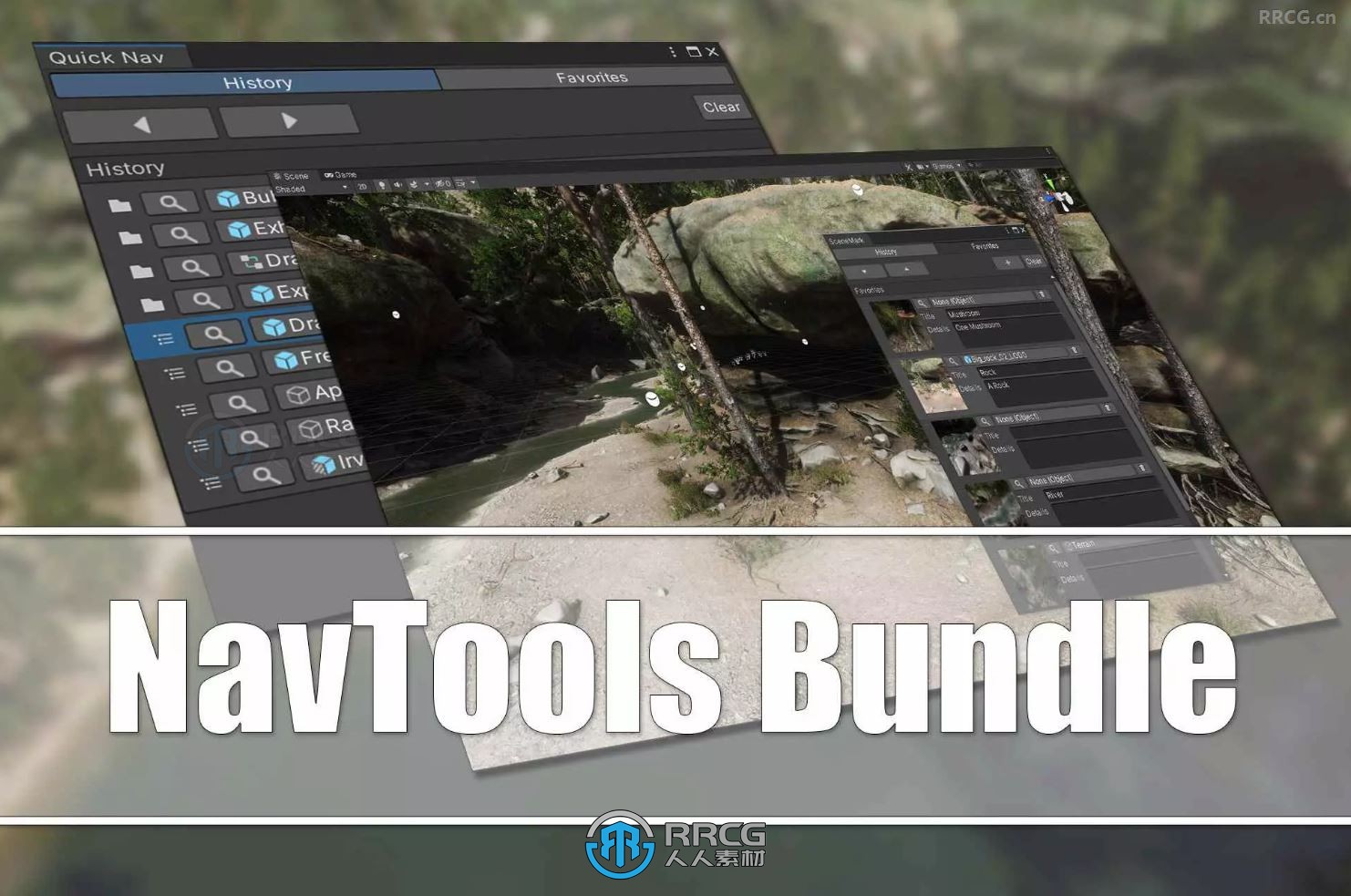Open the Quick Nav window title tab

108,57
